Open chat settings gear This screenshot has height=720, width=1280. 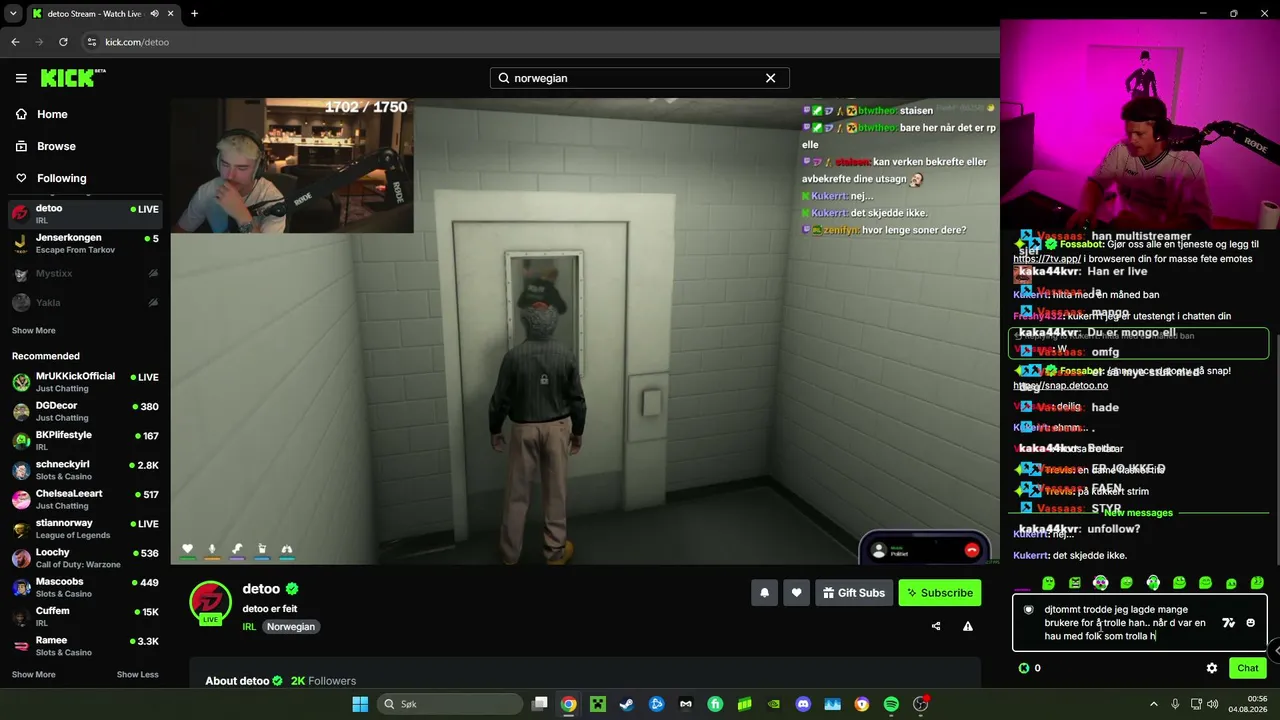pyautogui.click(x=1212, y=668)
